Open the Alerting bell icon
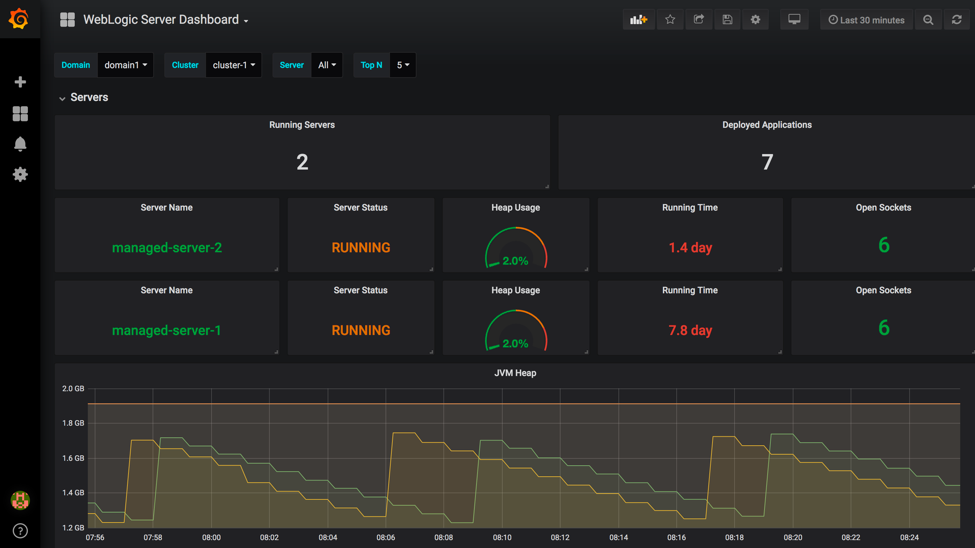Screen dimensions: 975x548 [x=20, y=144]
